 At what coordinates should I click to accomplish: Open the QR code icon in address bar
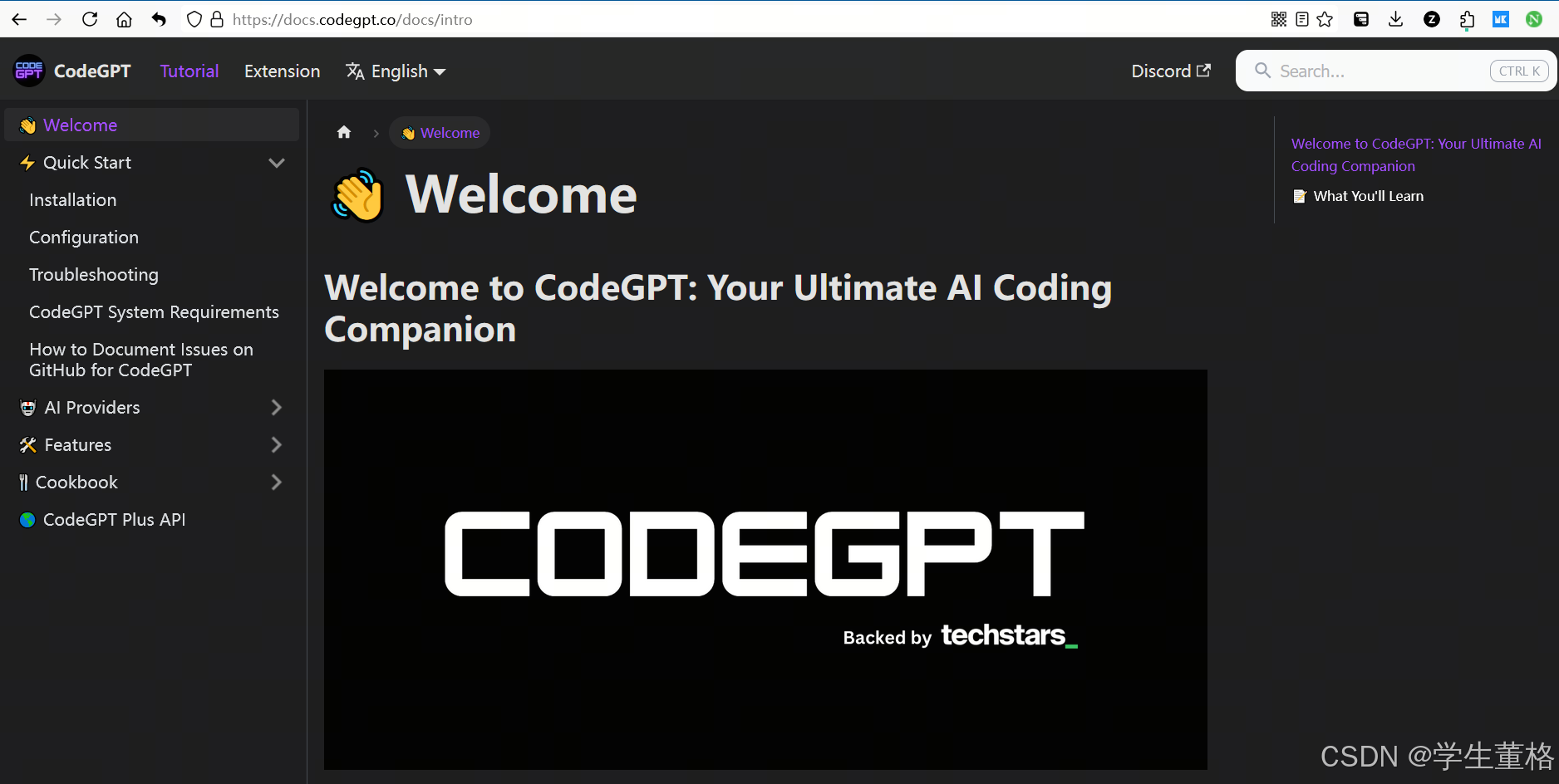(1279, 19)
